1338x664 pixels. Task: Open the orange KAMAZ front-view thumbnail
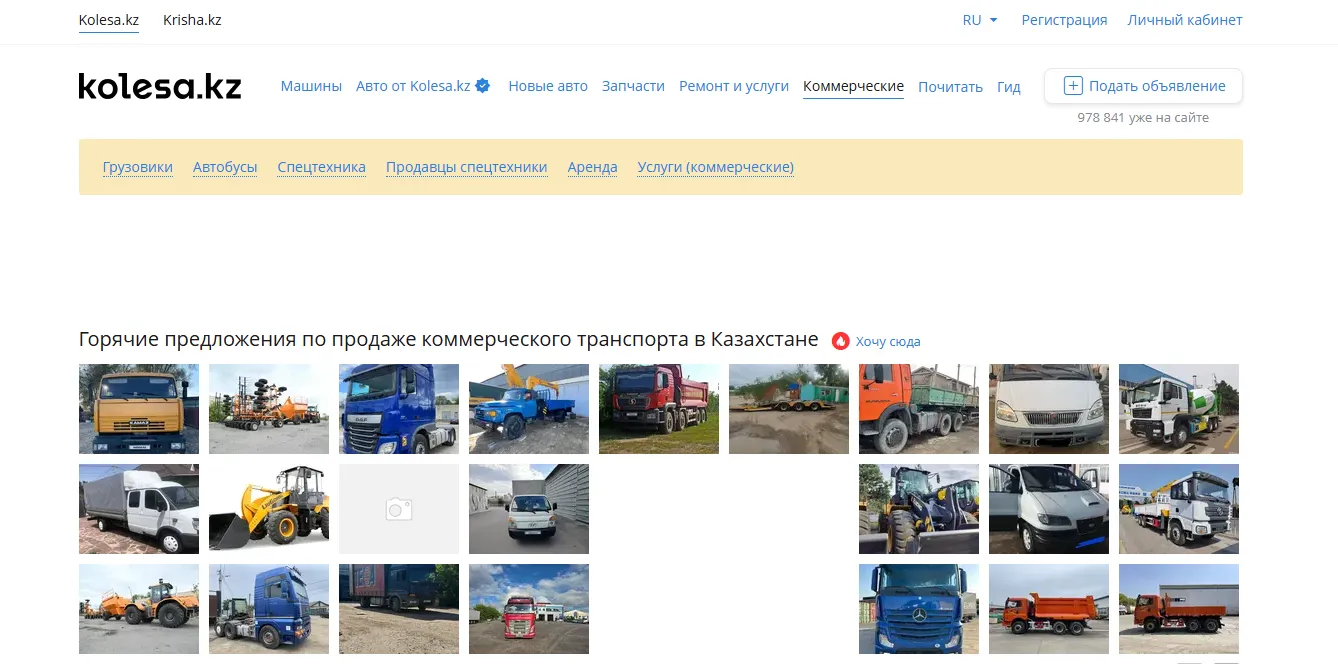click(139, 409)
